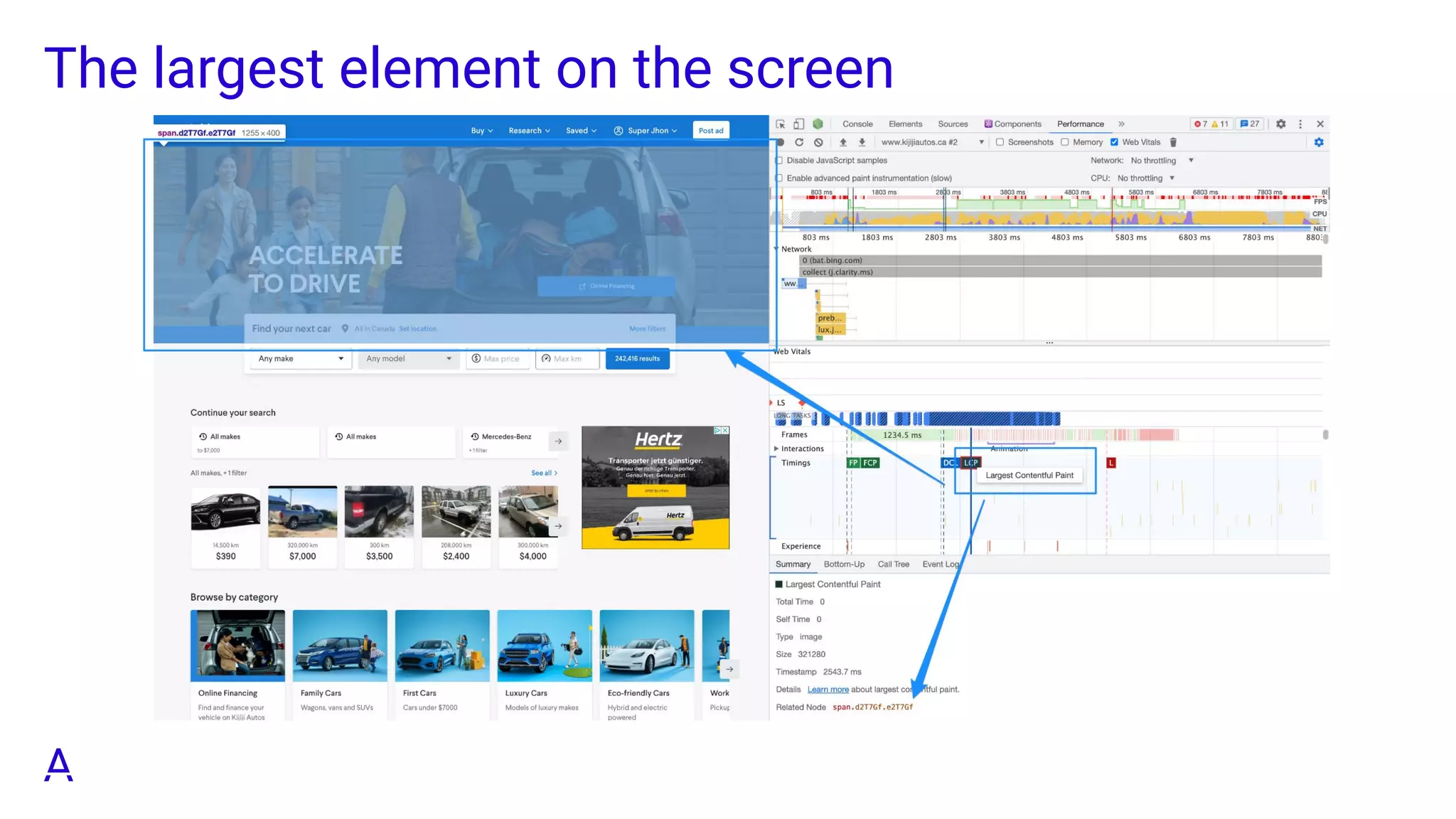
Task: Click next arrow on category carousel
Action: (729, 669)
